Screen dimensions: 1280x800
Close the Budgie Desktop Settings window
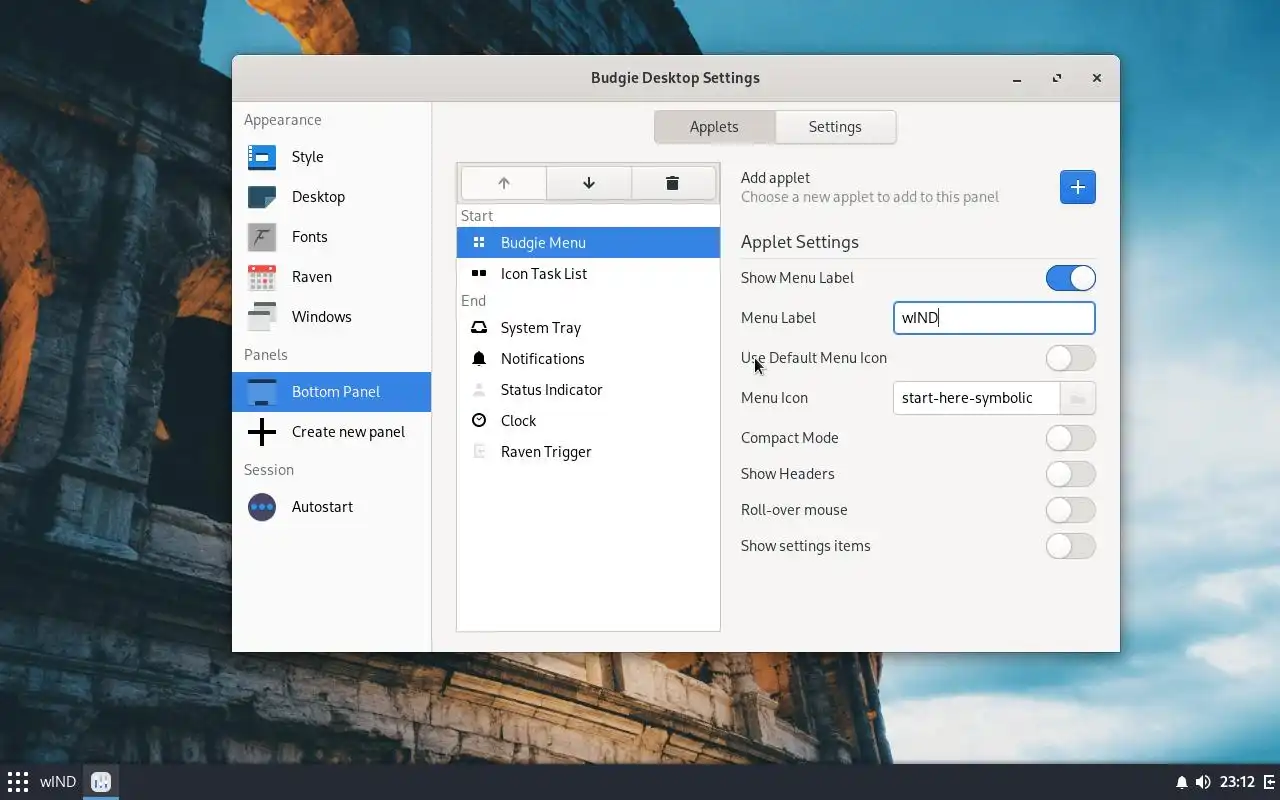coord(1097,78)
